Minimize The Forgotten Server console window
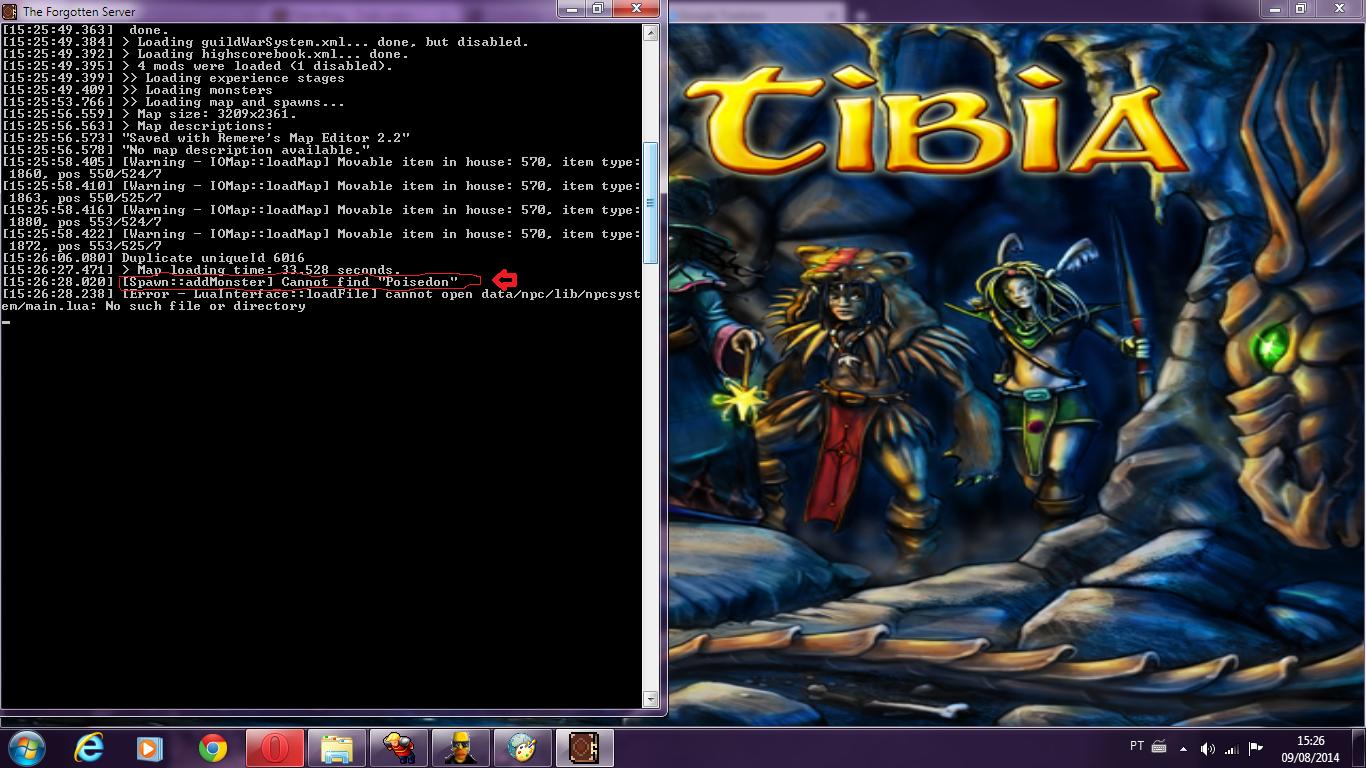Screen dimensions: 1366x768 [574, 9]
